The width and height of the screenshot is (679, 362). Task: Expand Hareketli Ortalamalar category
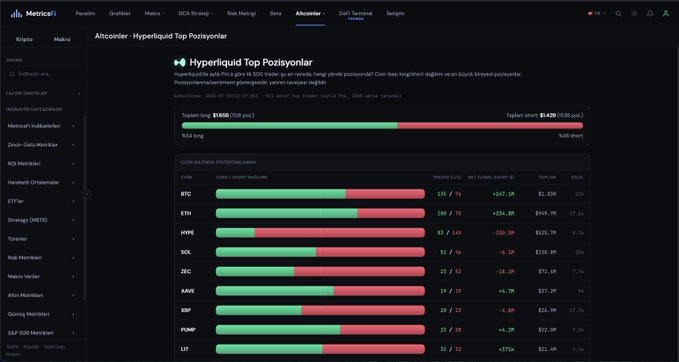point(42,182)
